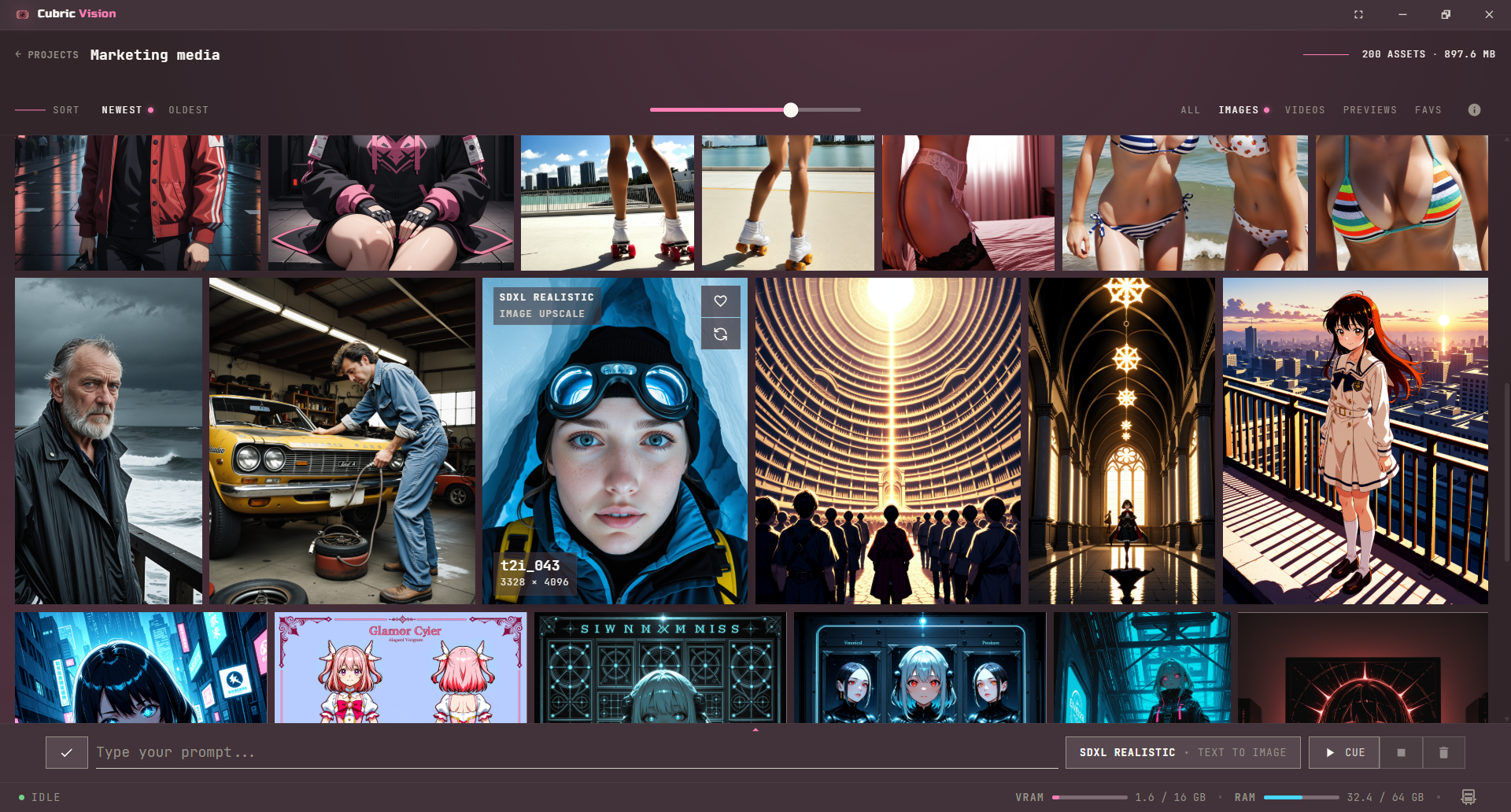Switch to the Videos filter tab

(x=1305, y=110)
